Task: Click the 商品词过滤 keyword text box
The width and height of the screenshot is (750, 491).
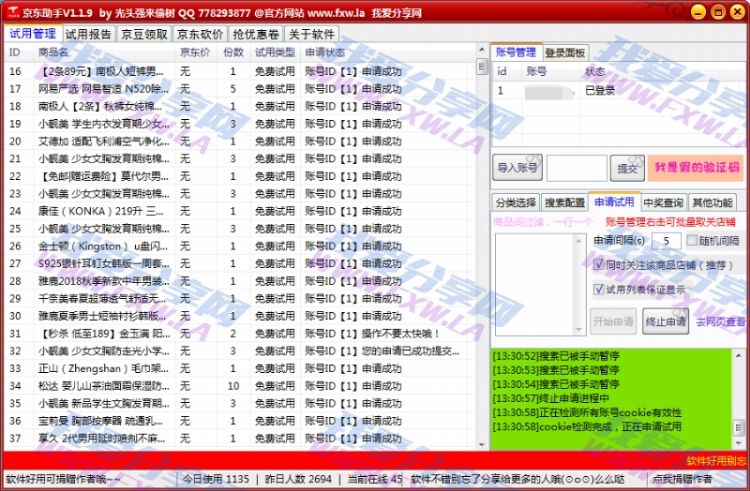Action: point(535,284)
